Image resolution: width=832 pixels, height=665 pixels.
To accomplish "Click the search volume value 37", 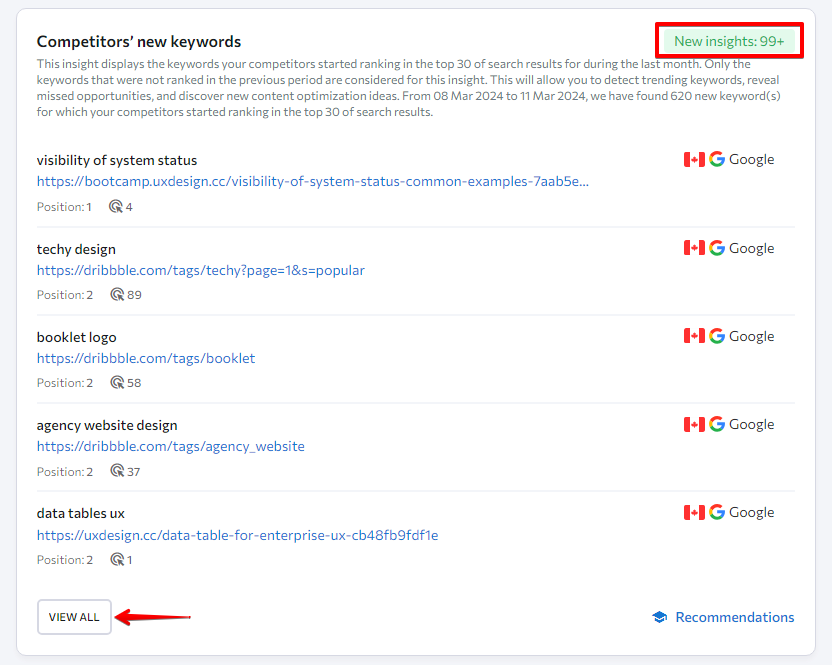I will tap(134, 472).
